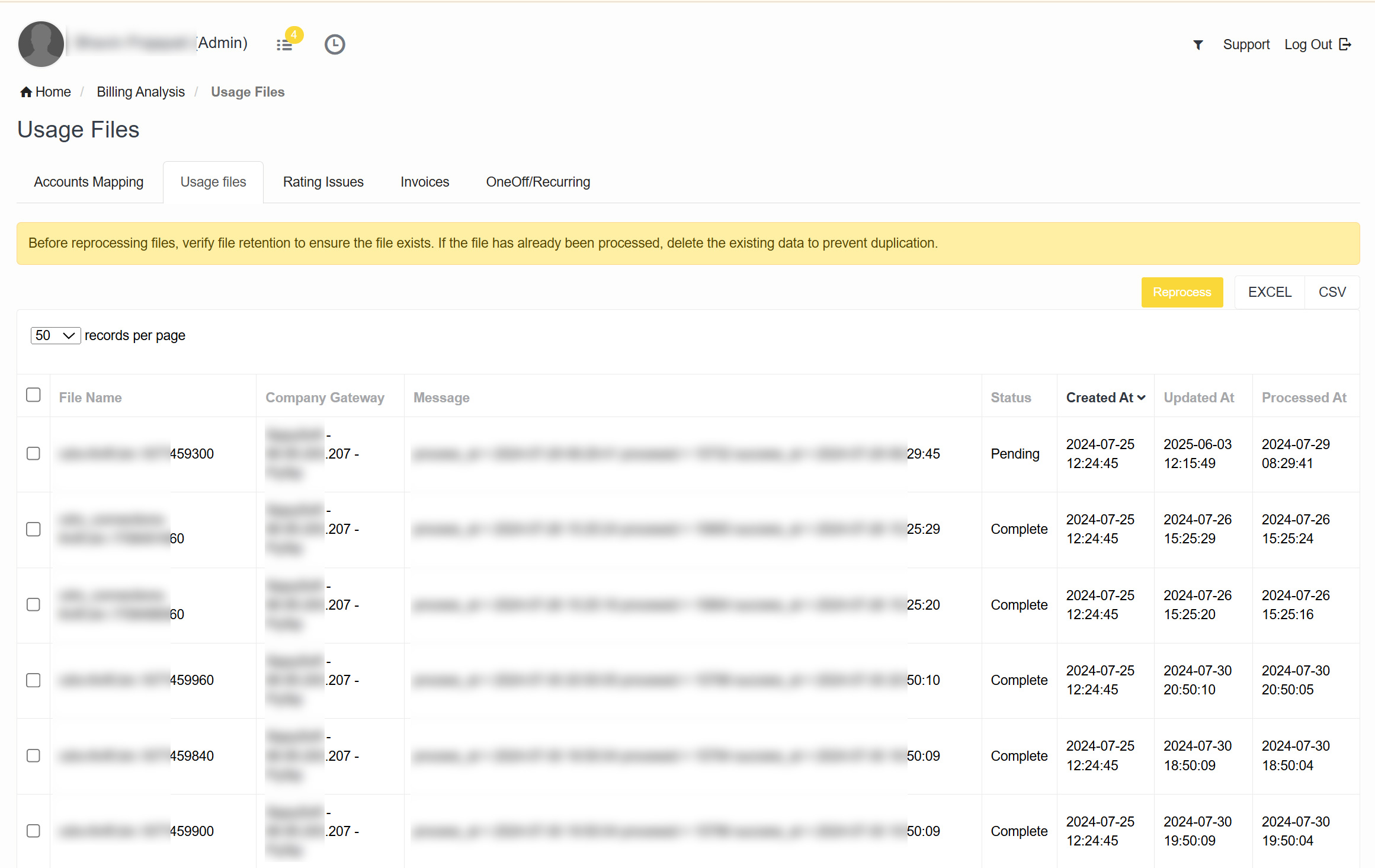Open the Accounts Mapping tab
Viewport: 1375px width, 868px height.
pos(88,182)
